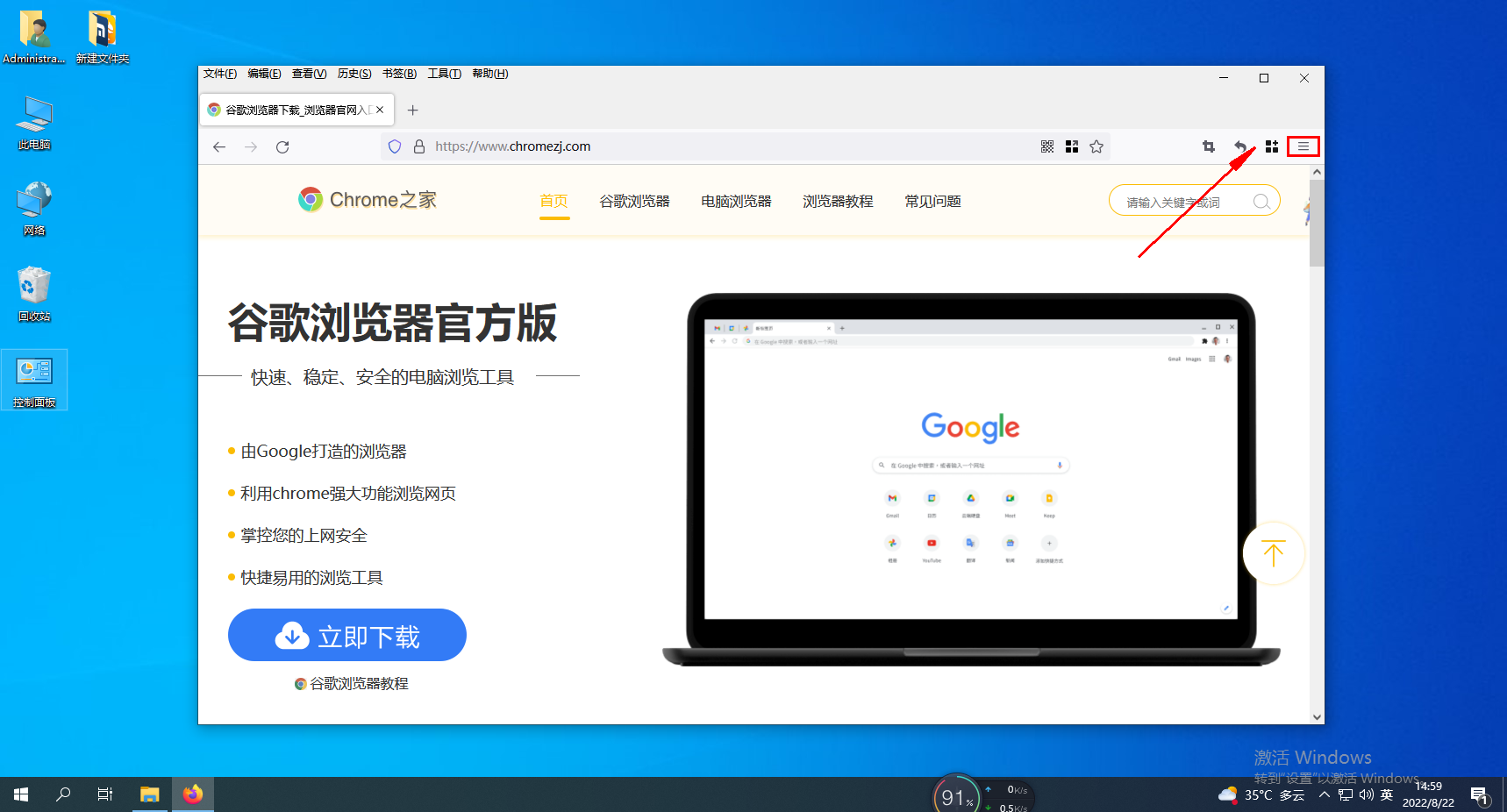1507x812 pixels.
Task: Click the network tray icon
Action: click(1346, 794)
